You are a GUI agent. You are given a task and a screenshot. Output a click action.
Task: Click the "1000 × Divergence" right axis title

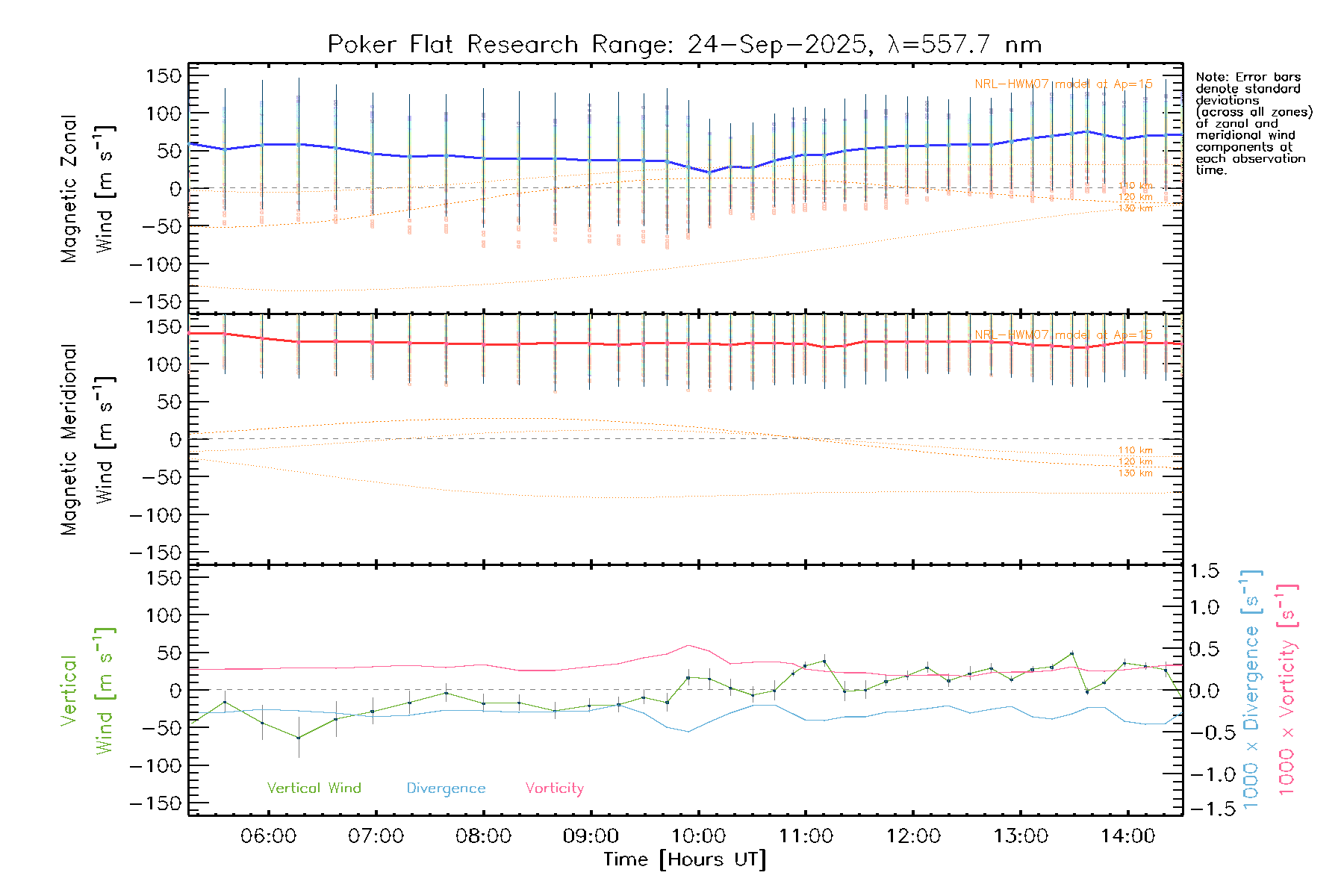[x=1251, y=689]
